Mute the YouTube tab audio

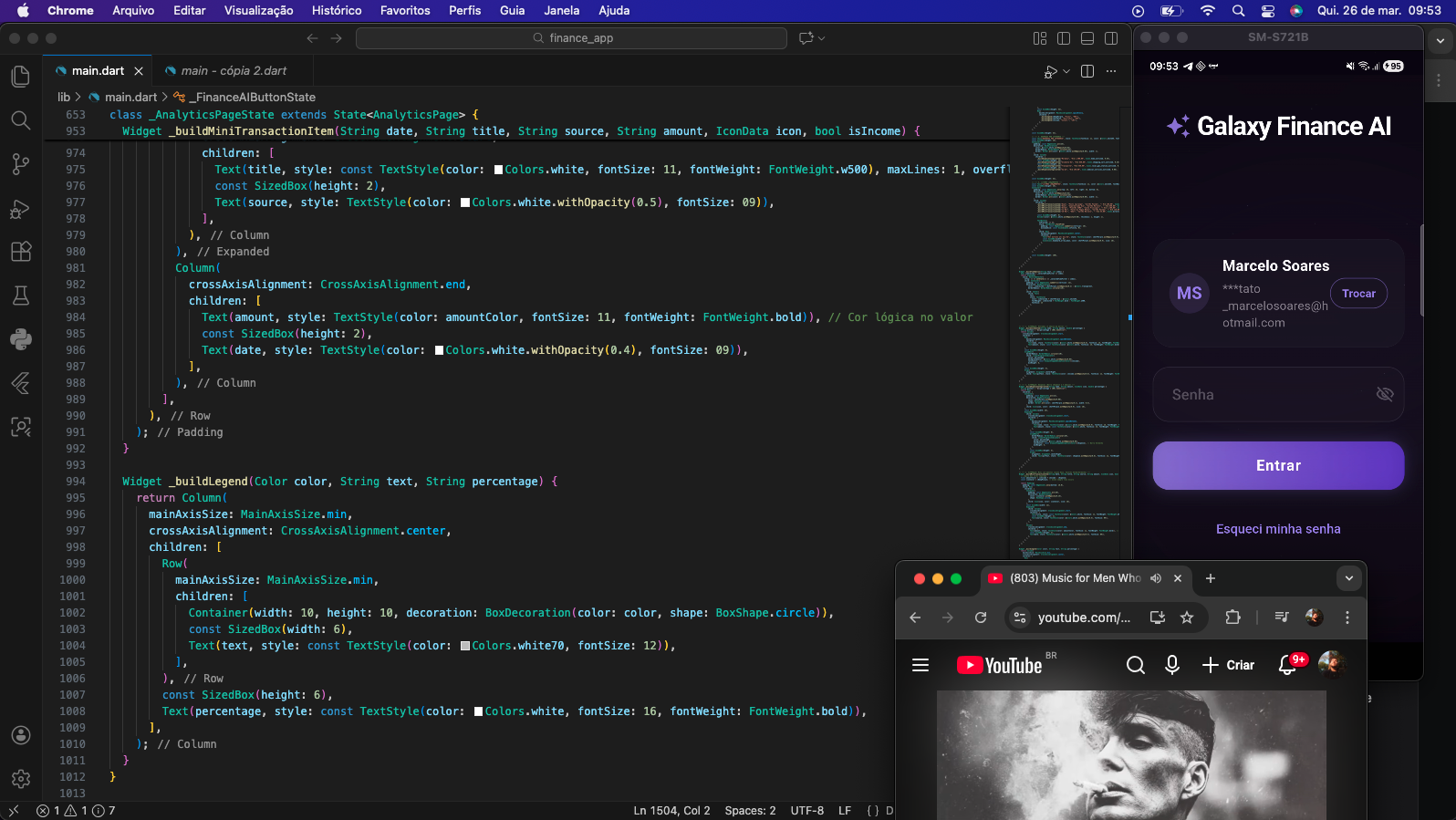click(1156, 578)
